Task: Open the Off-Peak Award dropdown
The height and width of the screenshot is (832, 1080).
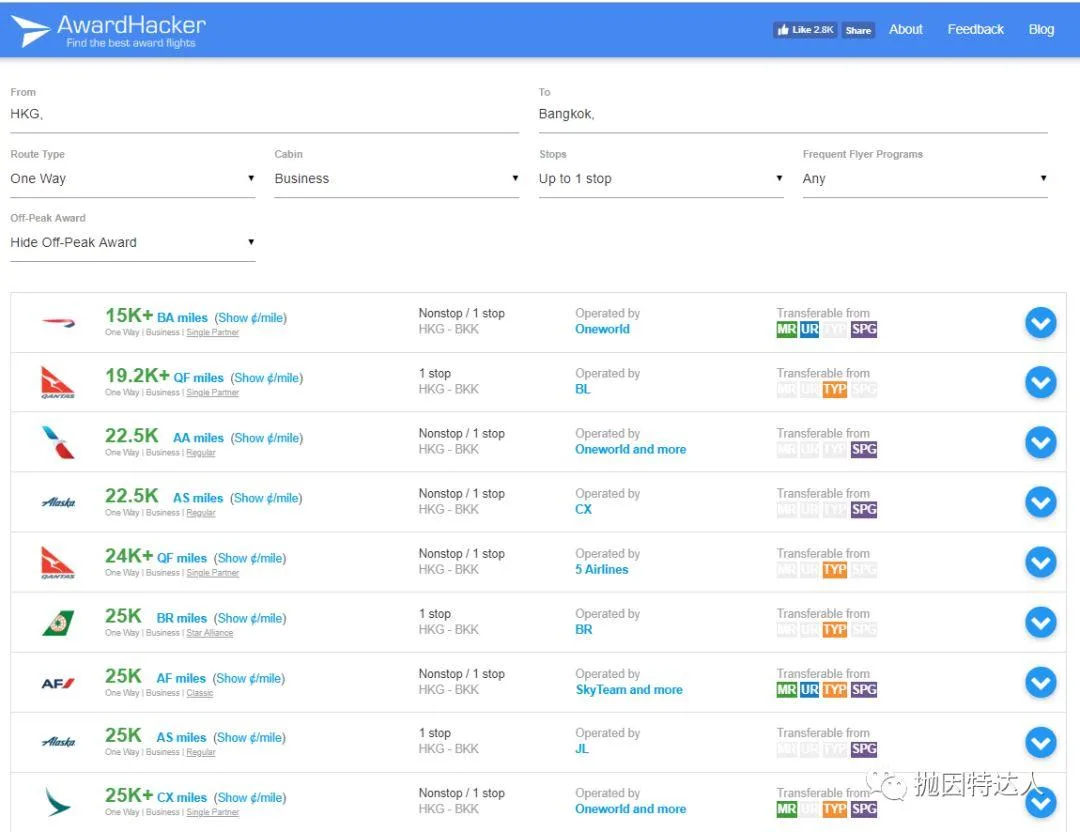Action: click(x=133, y=242)
